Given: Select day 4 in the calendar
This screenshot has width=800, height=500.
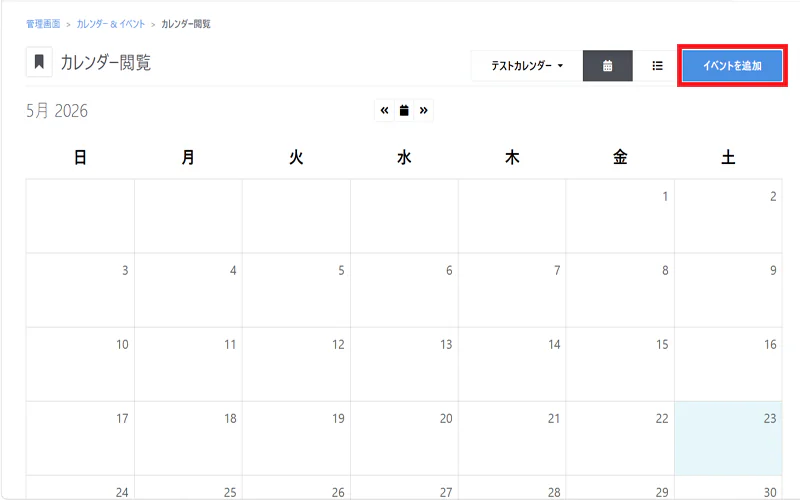Looking at the screenshot, I should 188,290.
